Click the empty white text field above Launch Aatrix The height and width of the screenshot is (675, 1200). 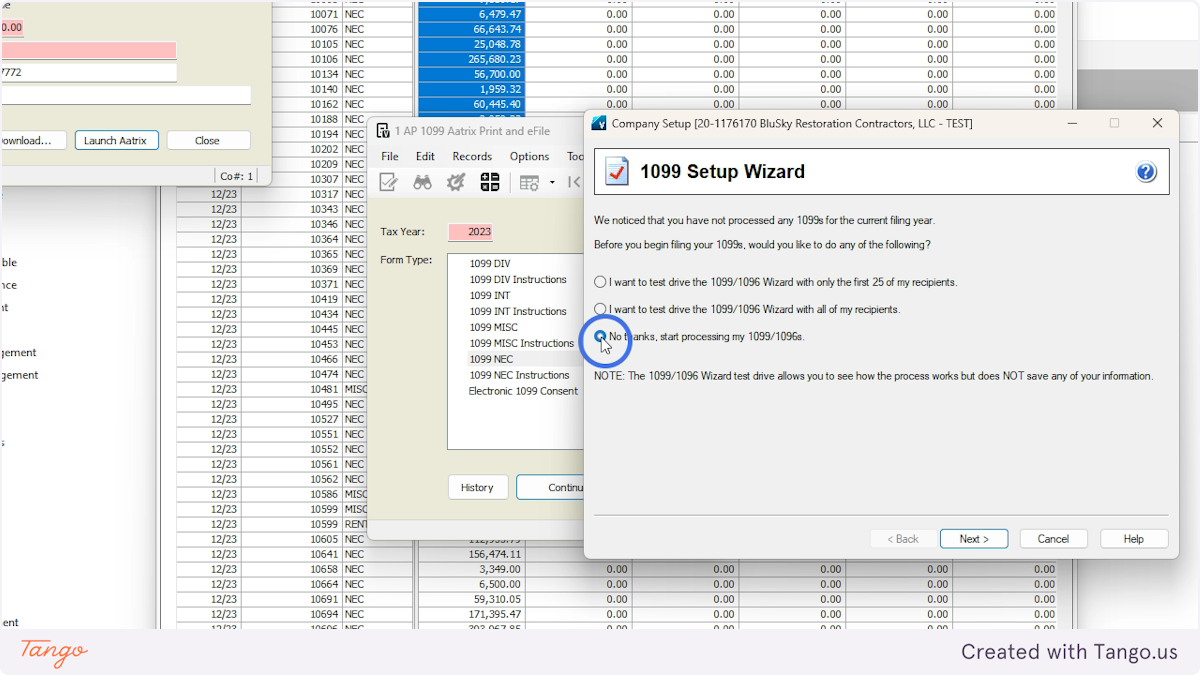point(125,95)
